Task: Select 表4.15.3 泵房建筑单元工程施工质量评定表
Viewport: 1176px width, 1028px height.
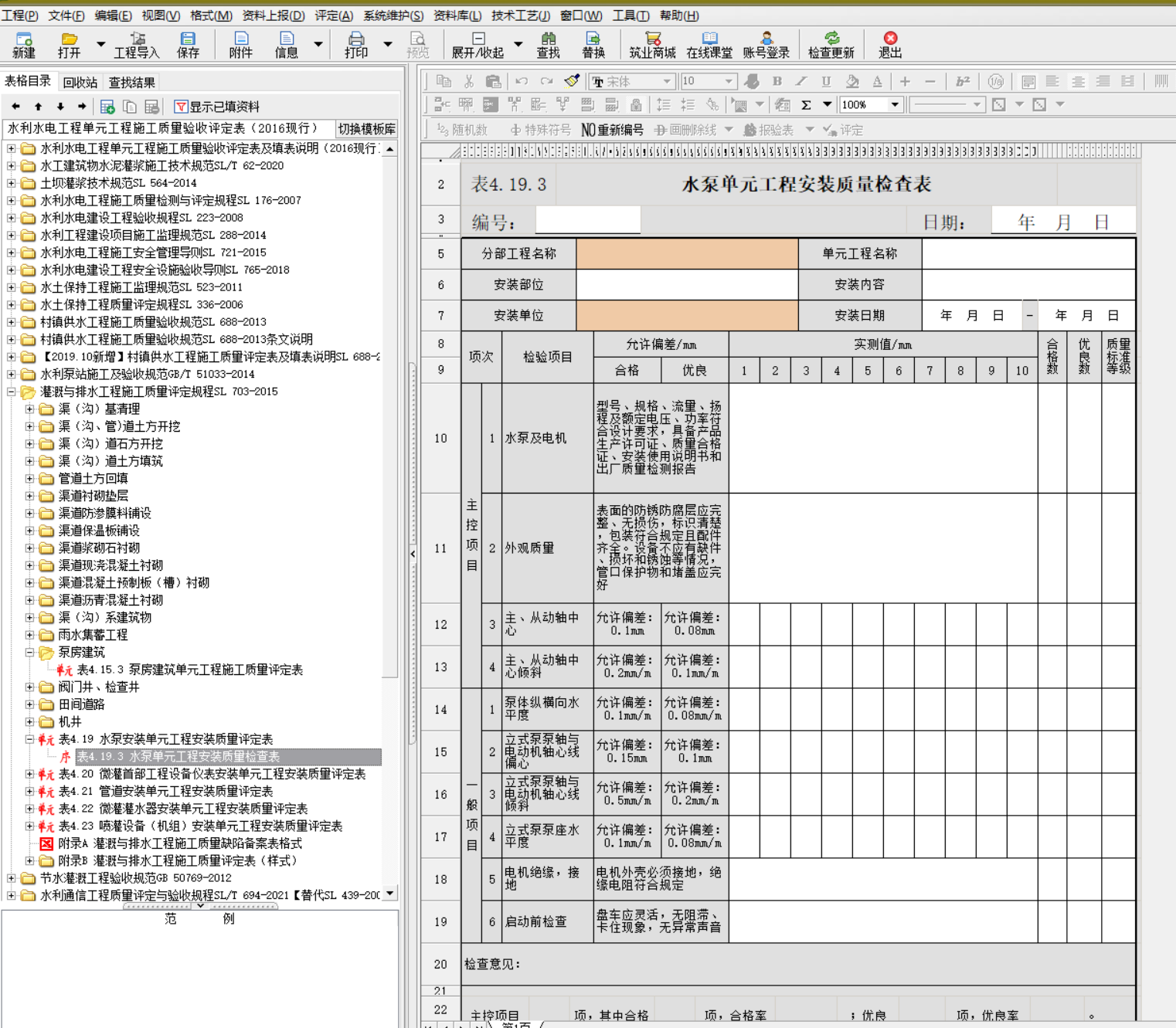Action: pos(189,670)
